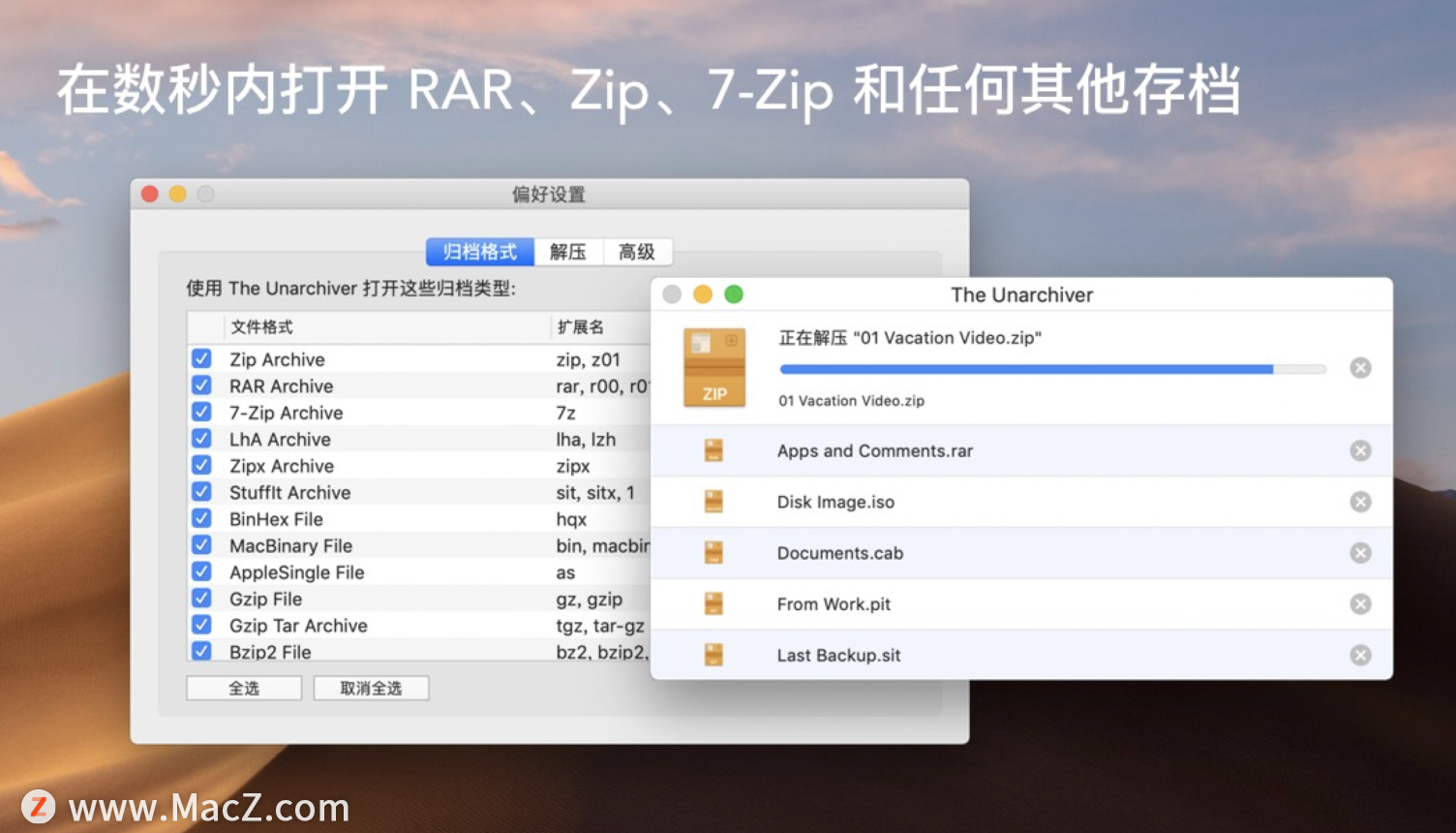Select the Apps and Comments.rar row text
The width and height of the screenshot is (1456, 833).
(x=875, y=450)
